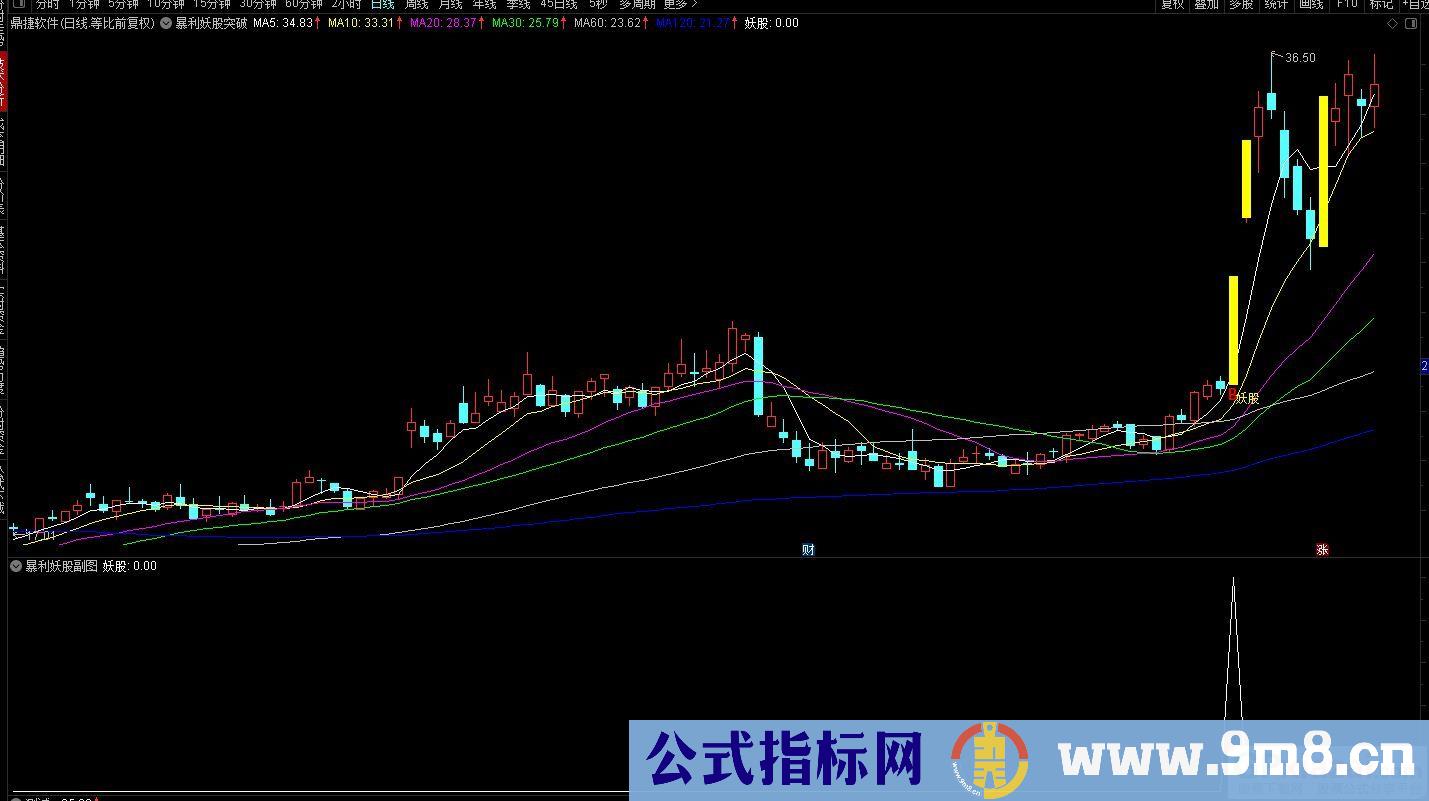This screenshot has height=801, width=1429.
Task: Expand the 暴利妖股副图 sub-indicator dropdown
Action: 16,566
